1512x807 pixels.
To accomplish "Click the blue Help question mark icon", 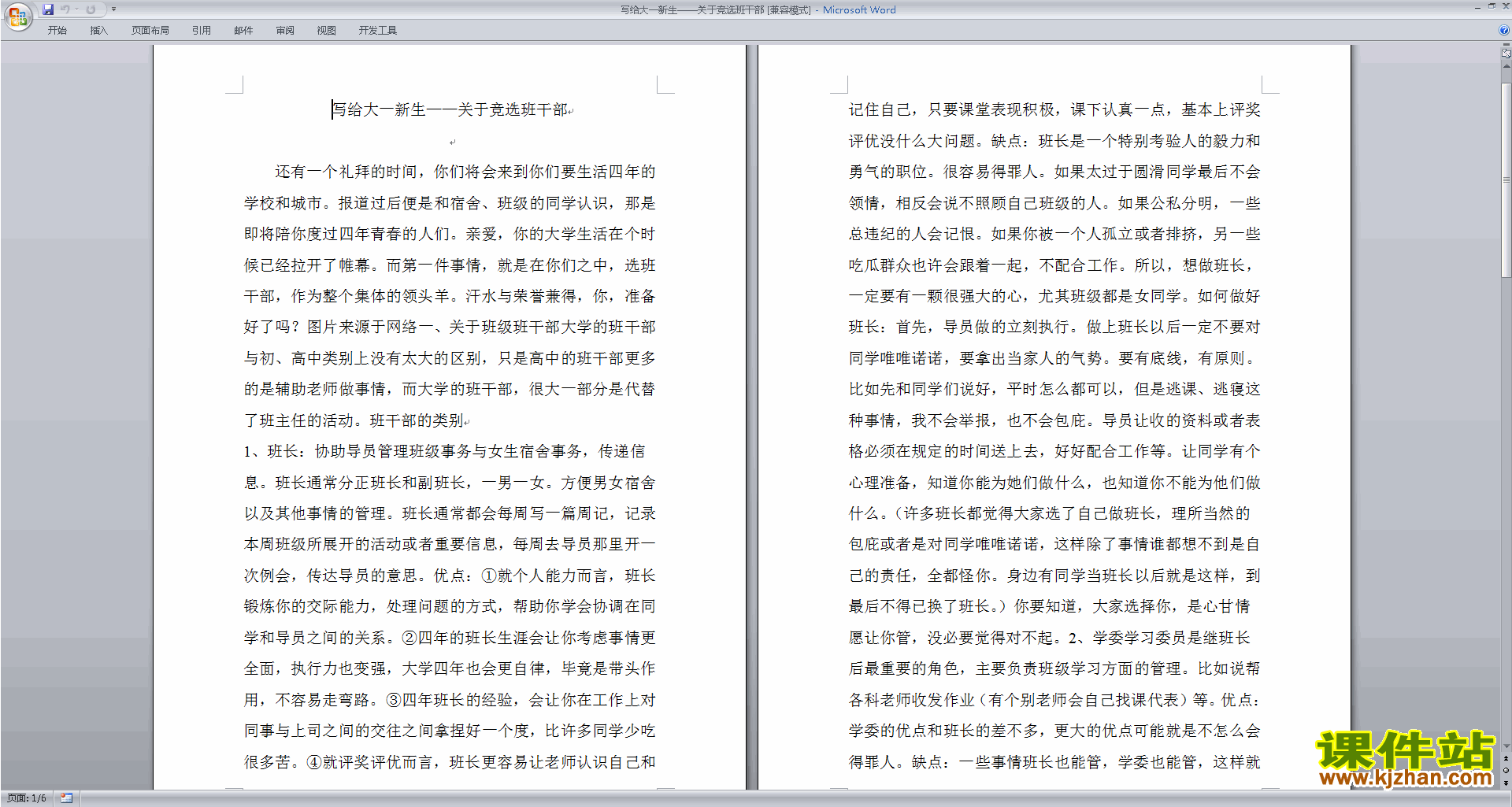I will point(1503,31).
